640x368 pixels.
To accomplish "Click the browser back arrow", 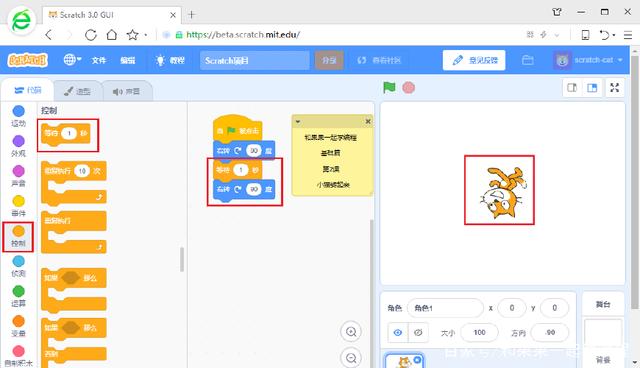I will tap(49, 35).
